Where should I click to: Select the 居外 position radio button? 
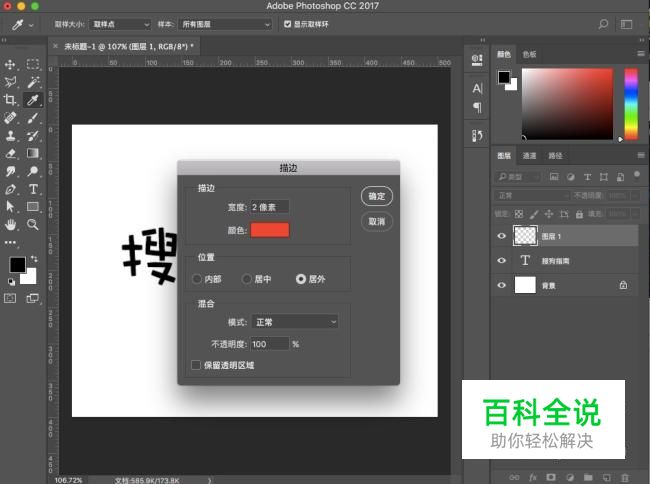point(301,279)
